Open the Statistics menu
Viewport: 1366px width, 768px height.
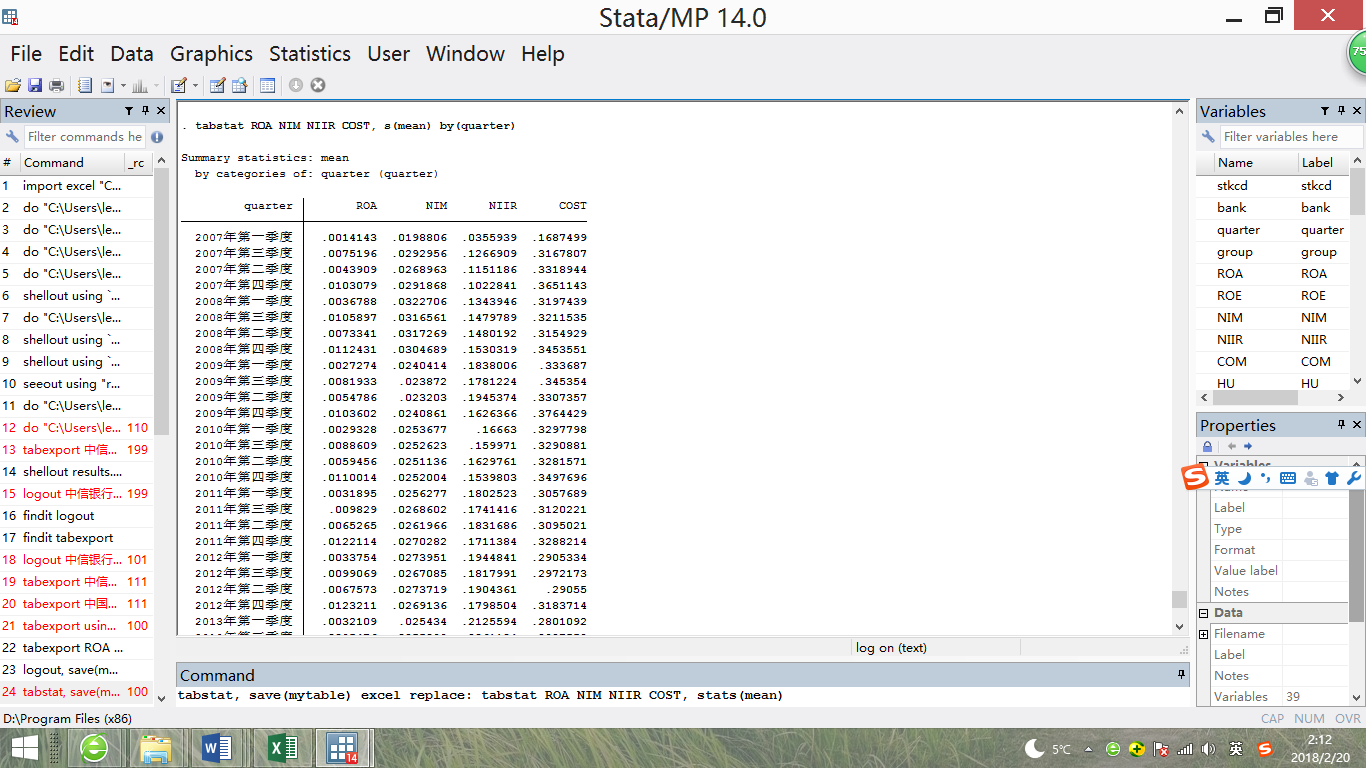point(310,54)
